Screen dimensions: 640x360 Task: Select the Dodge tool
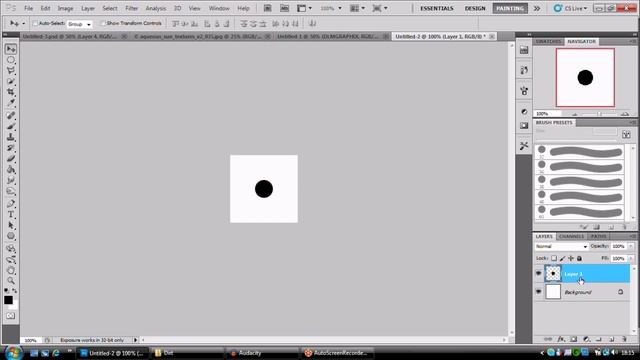[x=11, y=191]
